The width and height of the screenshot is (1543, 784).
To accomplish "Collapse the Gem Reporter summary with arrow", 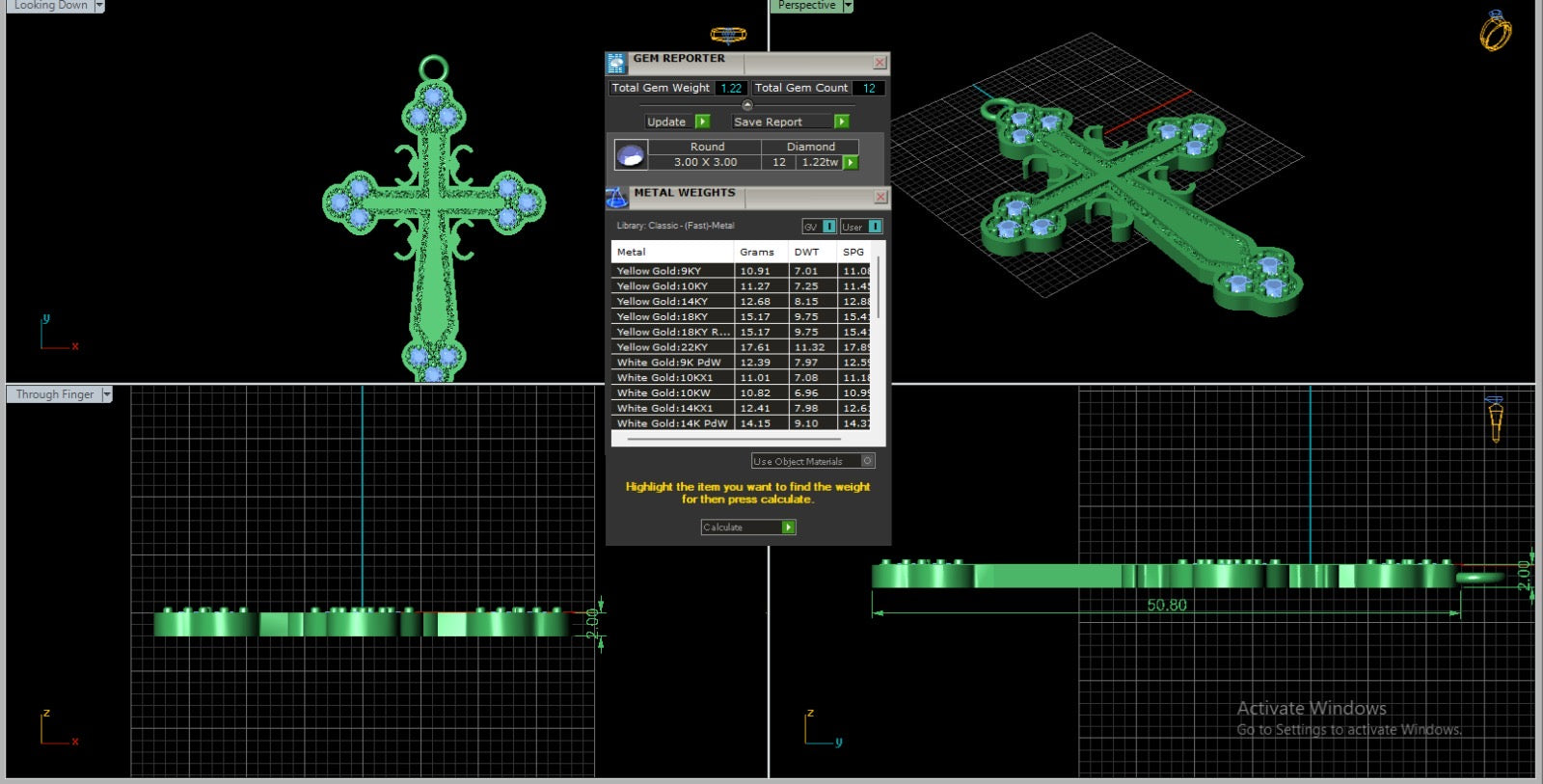I will pyautogui.click(x=747, y=105).
